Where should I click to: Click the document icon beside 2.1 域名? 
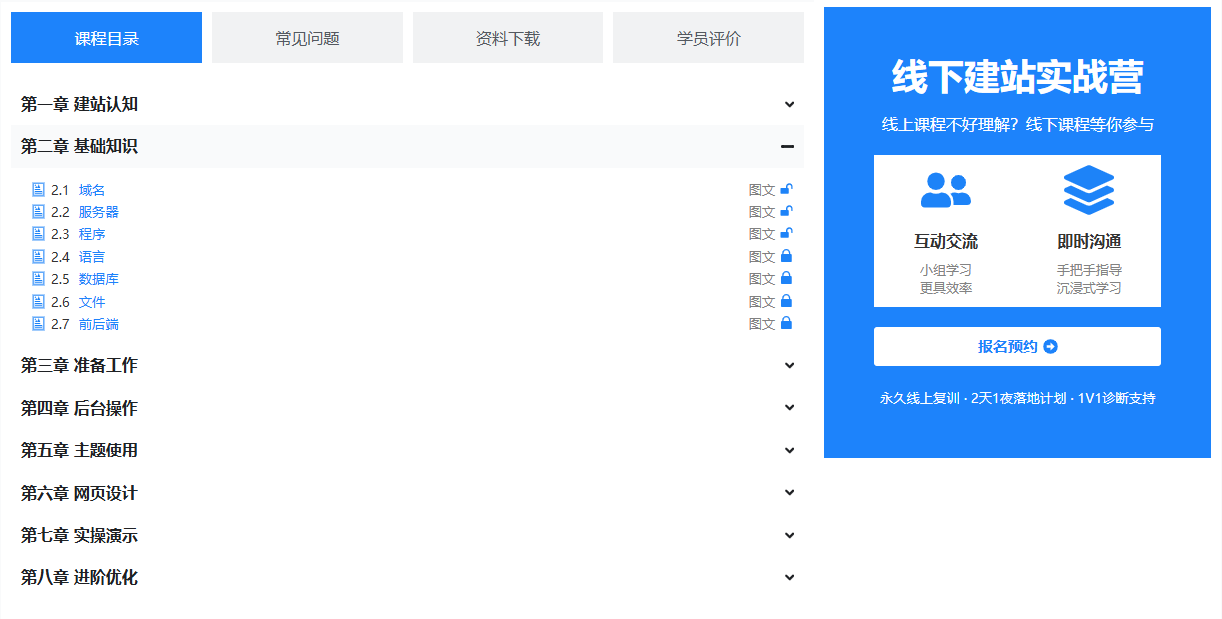(x=39, y=189)
